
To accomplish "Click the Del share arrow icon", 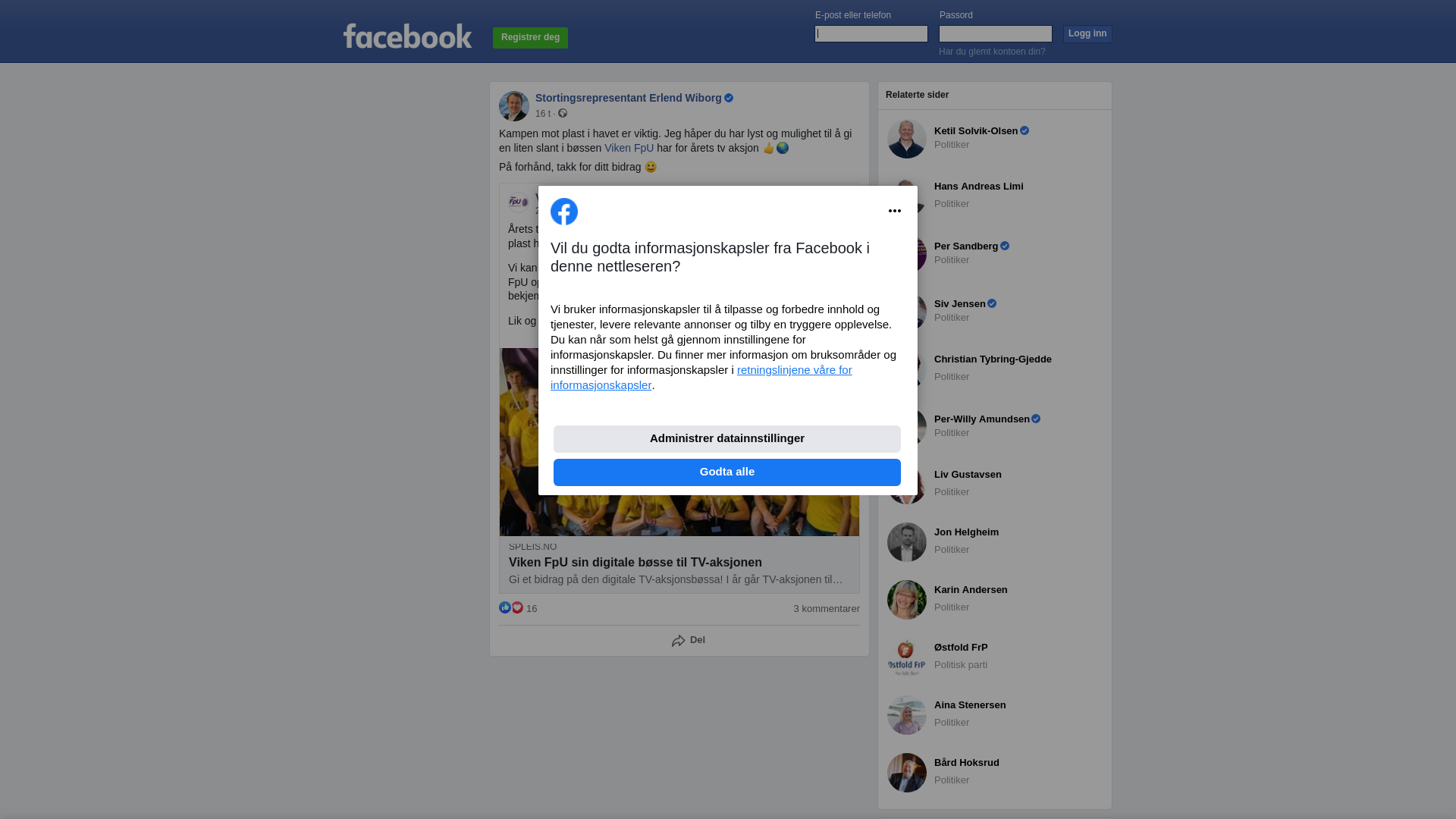I will [678, 641].
